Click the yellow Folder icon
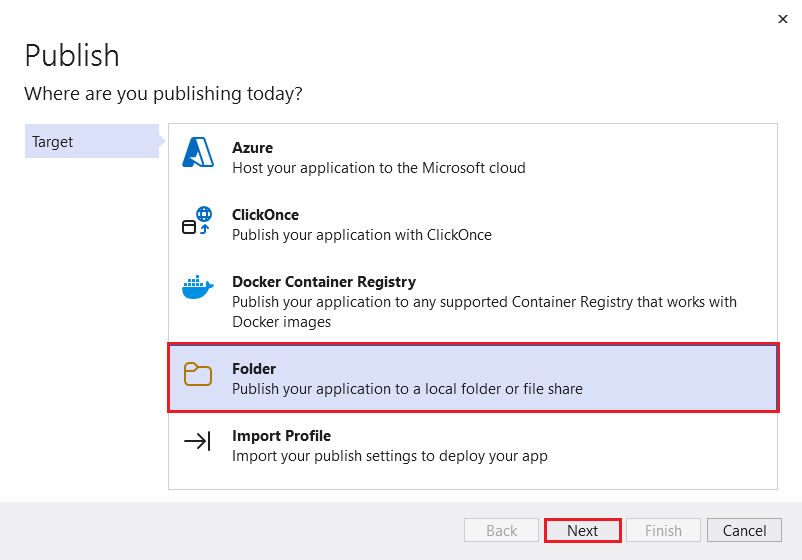 click(x=198, y=374)
